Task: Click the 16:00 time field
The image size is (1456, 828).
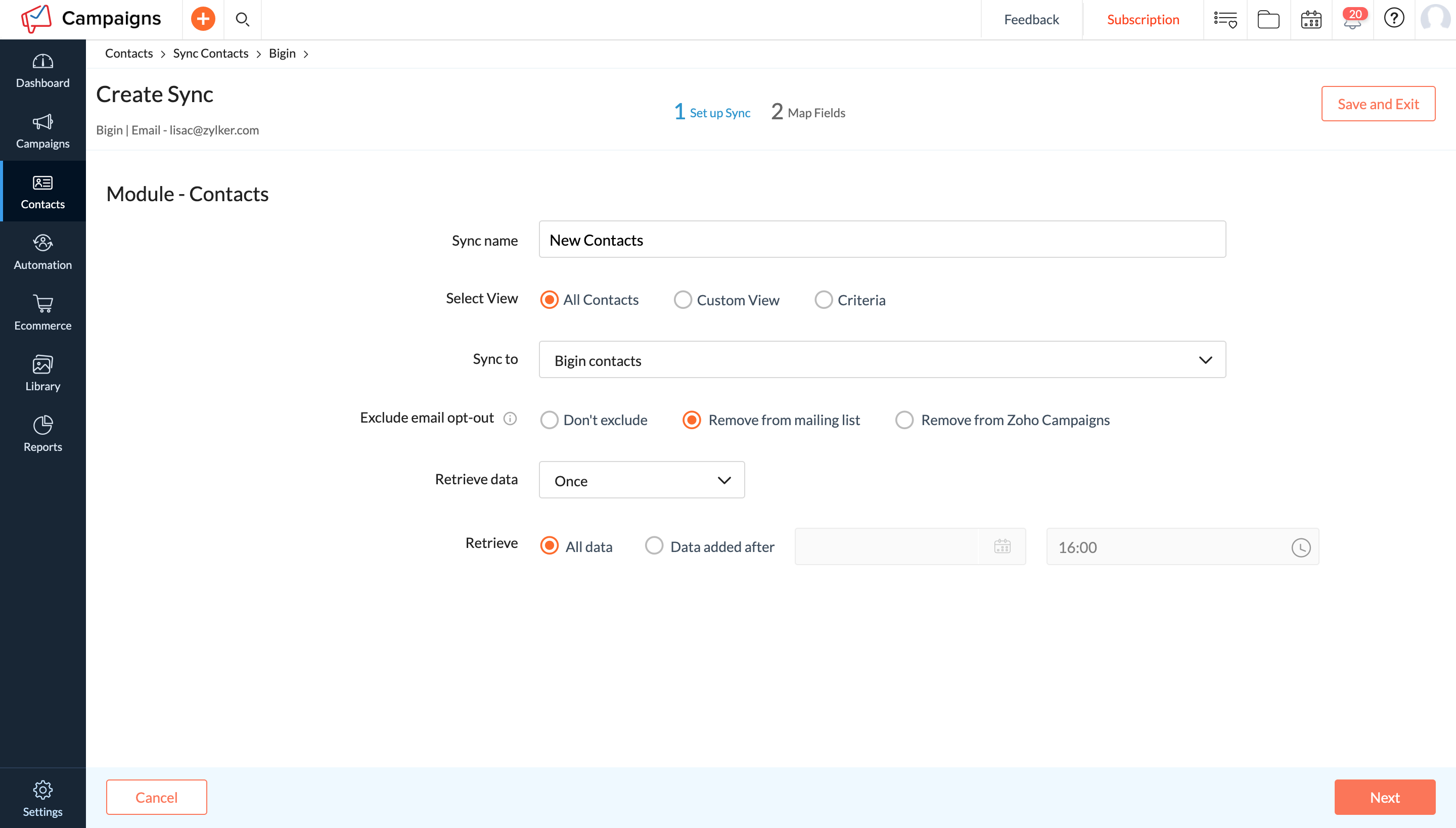Action: tap(1182, 546)
